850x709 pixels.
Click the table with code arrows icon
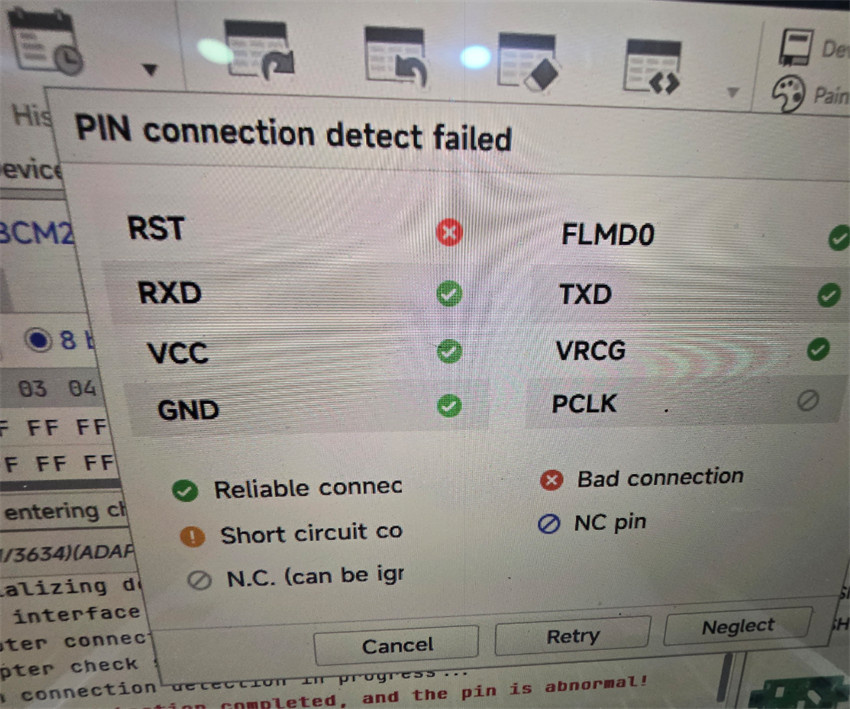pos(653,66)
